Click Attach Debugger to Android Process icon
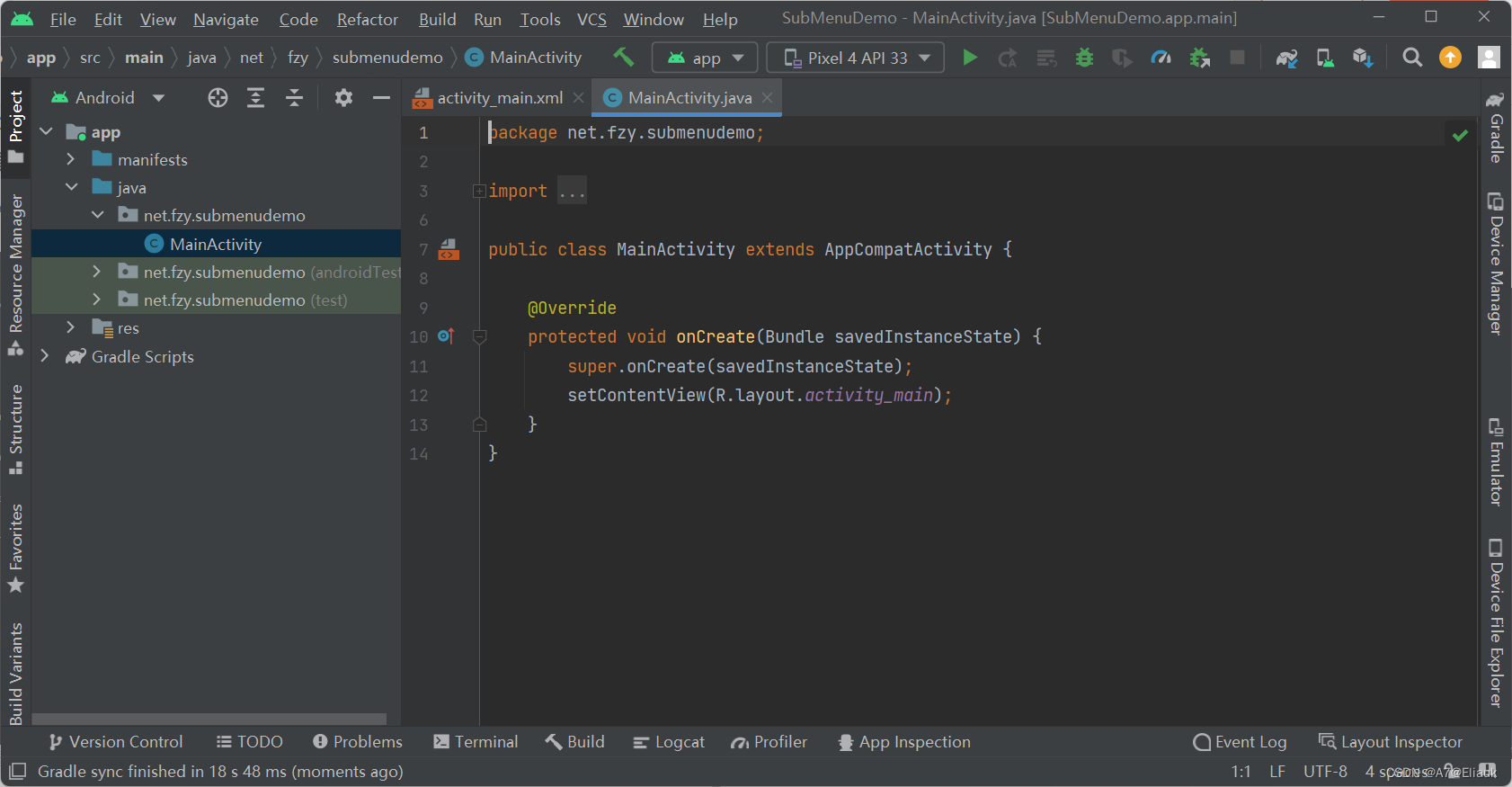Image resolution: width=1512 pixels, height=787 pixels. coord(1200,58)
